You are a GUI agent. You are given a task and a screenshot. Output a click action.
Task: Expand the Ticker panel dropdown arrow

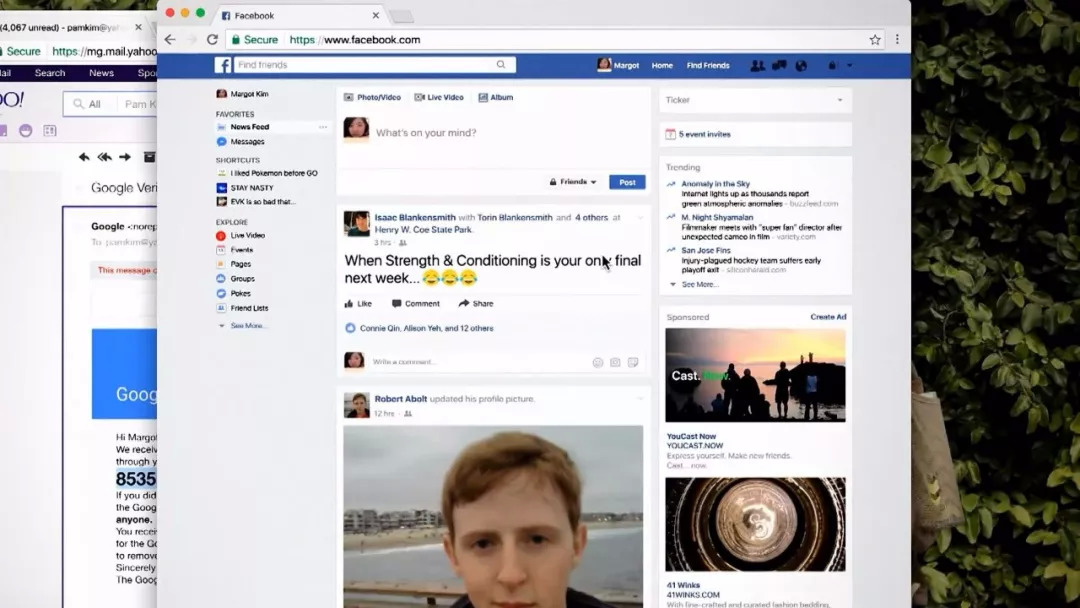839,100
